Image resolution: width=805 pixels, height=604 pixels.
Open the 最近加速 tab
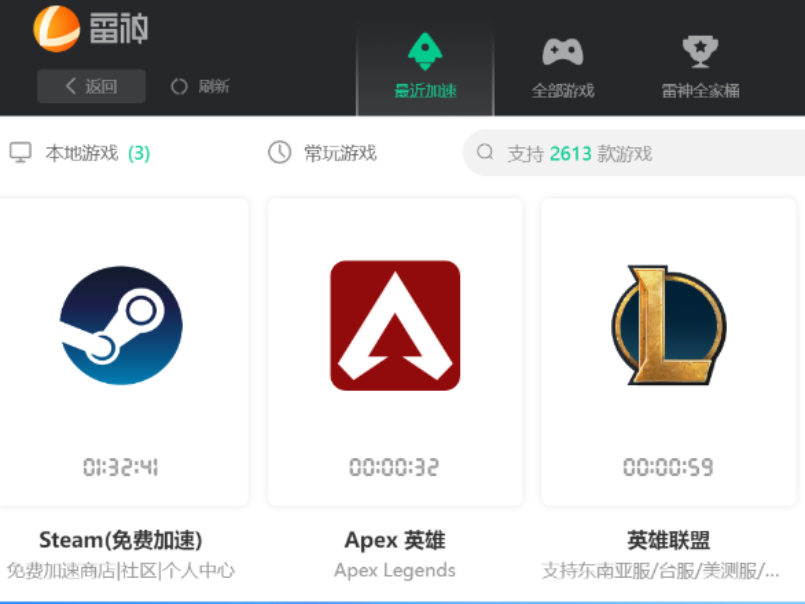(425, 67)
